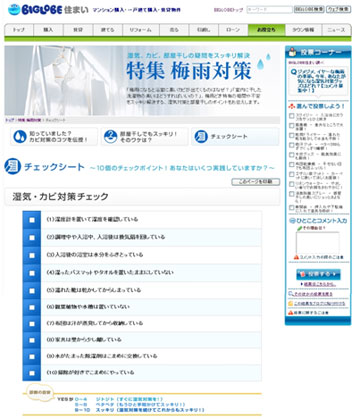Viewport: 360px width, 419px height.
Task: Open the カビ対策のコツ water-drop icon link
Action: click(20, 137)
